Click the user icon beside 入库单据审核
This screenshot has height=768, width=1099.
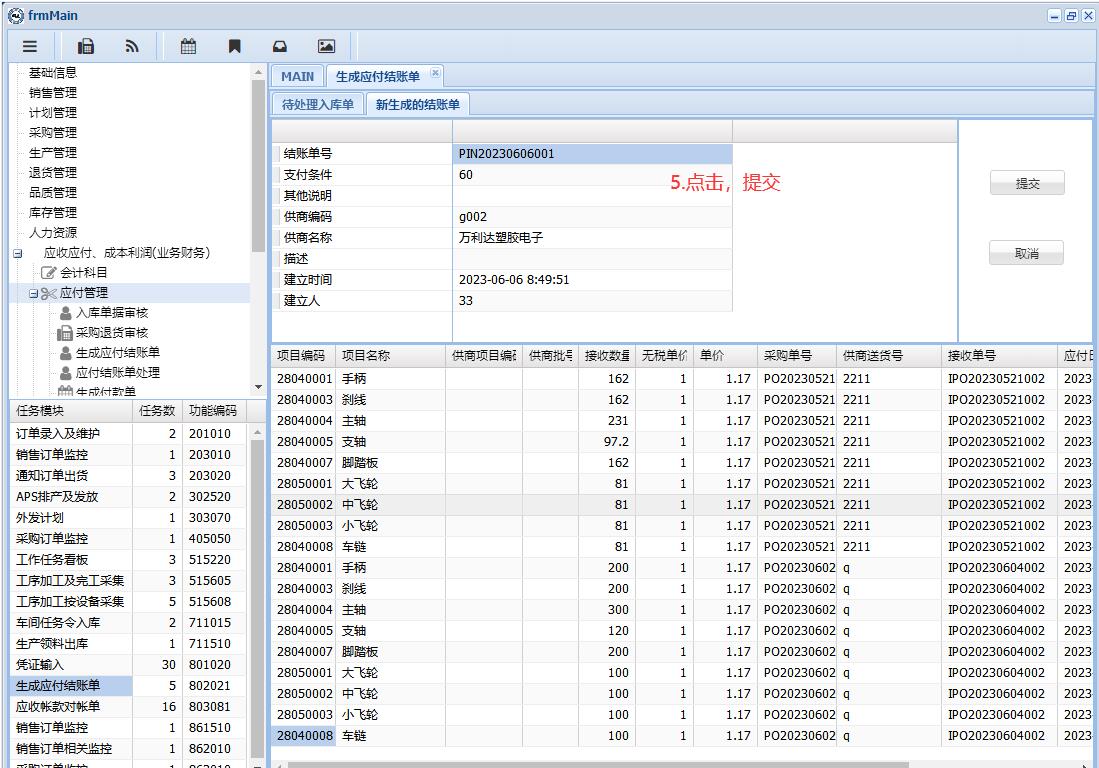coord(65,313)
